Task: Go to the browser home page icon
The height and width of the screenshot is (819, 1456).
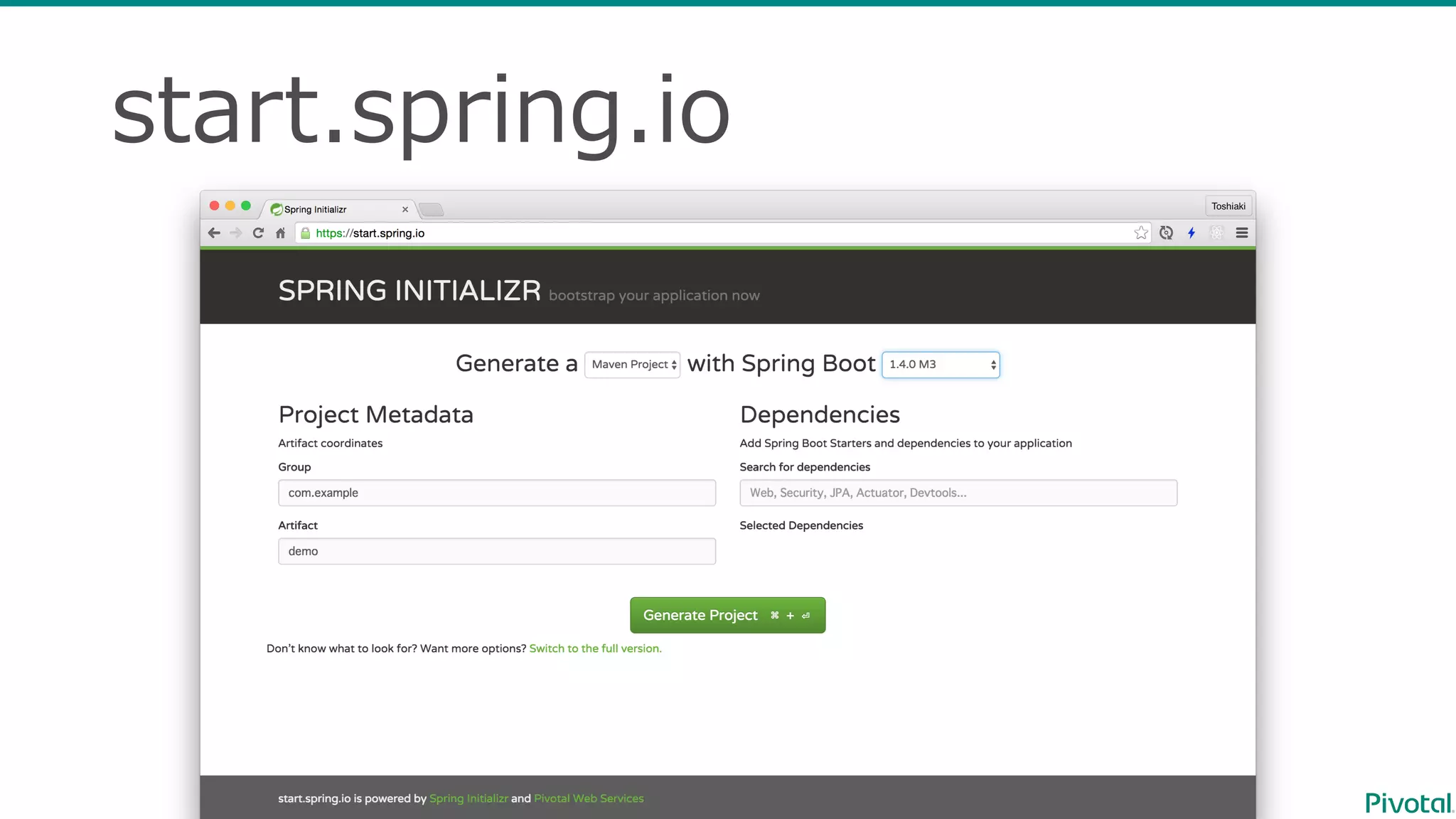Action: click(280, 233)
